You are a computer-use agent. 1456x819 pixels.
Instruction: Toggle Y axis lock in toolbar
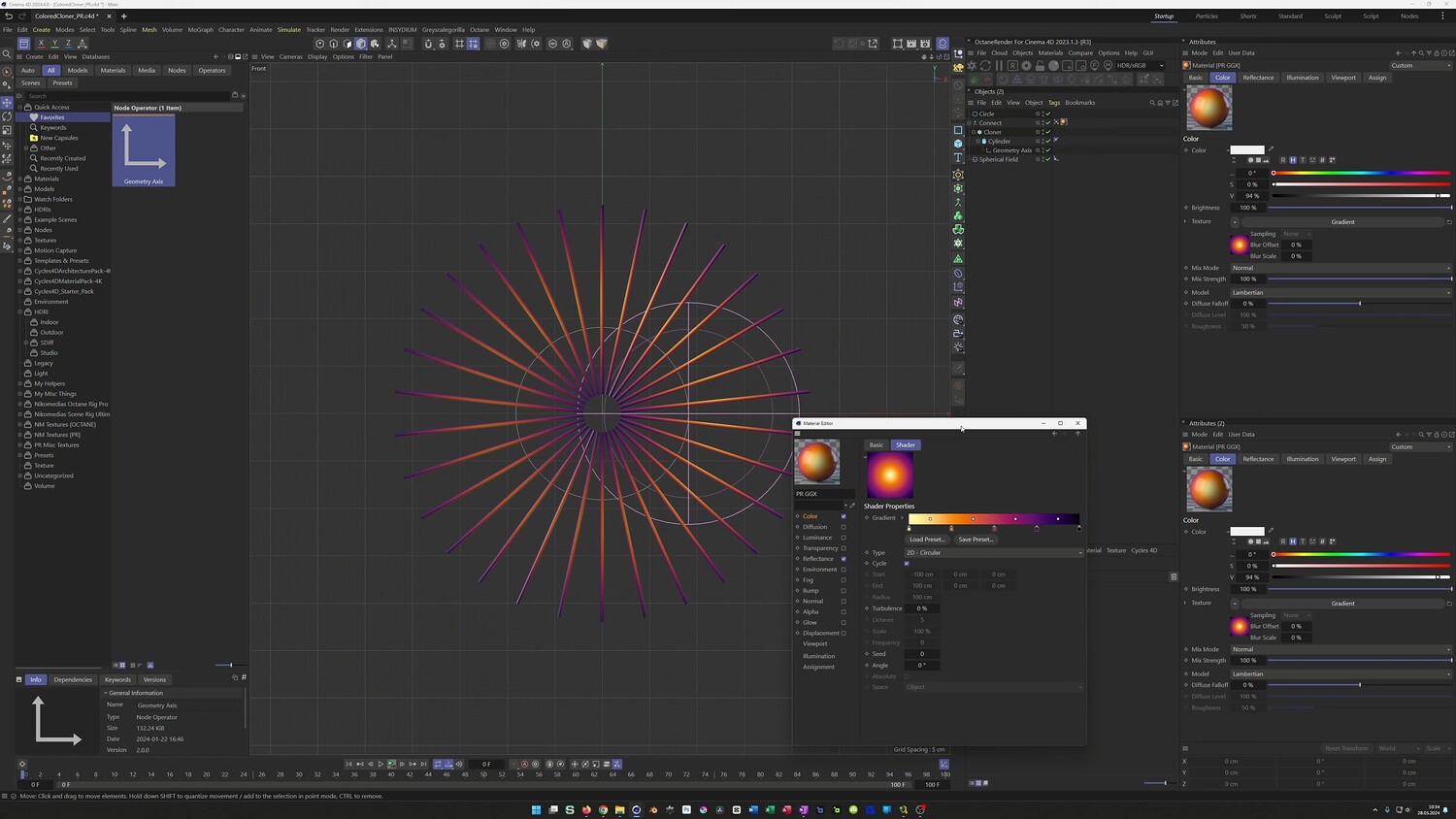click(x=54, y=44)
